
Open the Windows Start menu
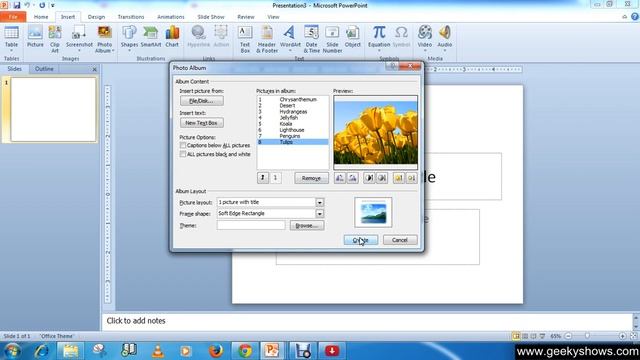12,351
